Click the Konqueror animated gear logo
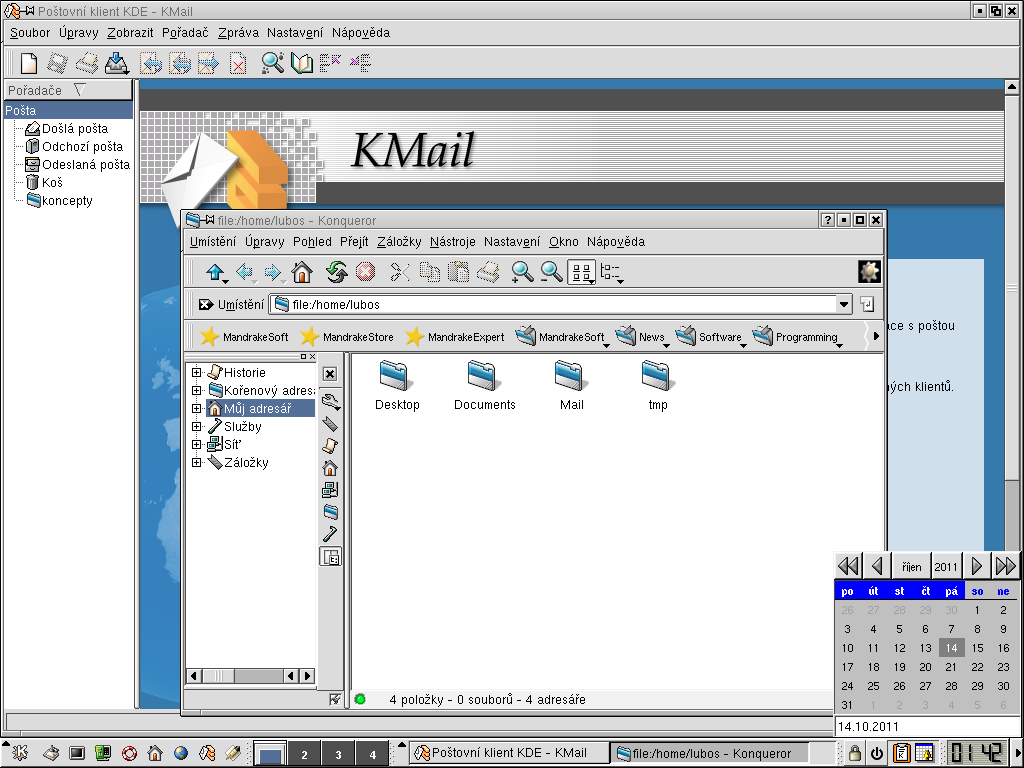1024x768 pixels. coord(869,272)
